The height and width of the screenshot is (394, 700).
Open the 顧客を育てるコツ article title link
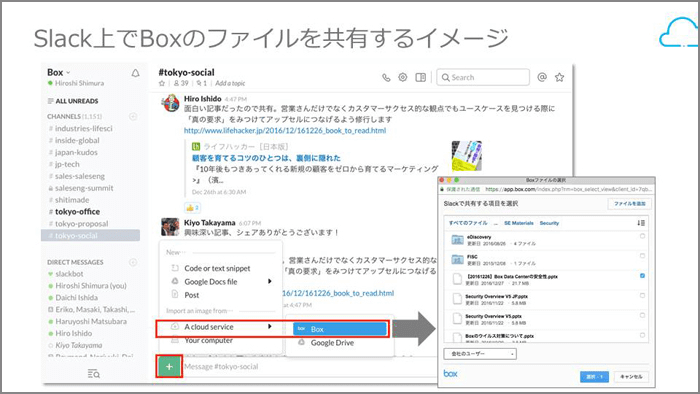pyautogui.click(x=266, y=158)
